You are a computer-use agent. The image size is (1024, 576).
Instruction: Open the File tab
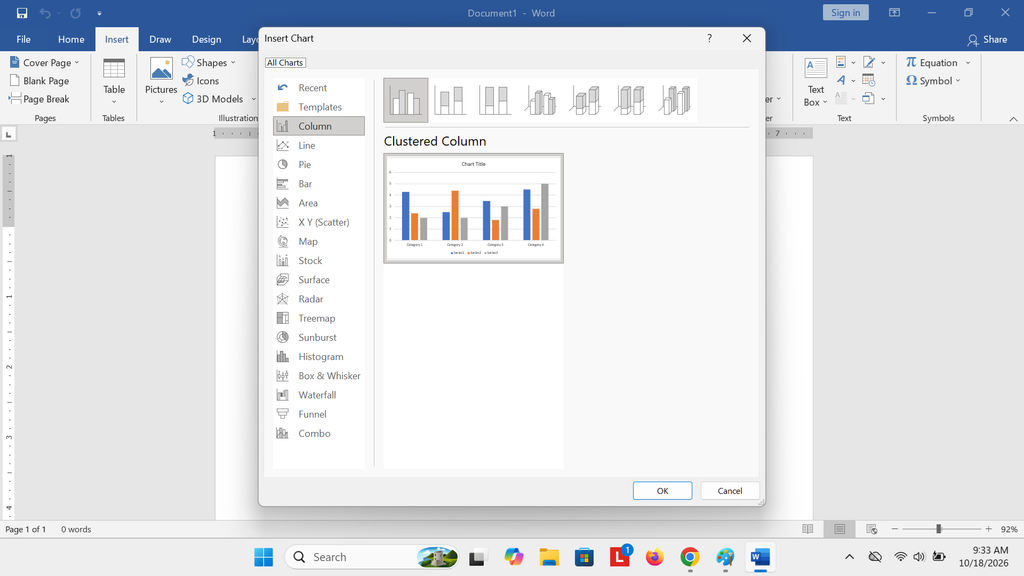tap(24, 39)
